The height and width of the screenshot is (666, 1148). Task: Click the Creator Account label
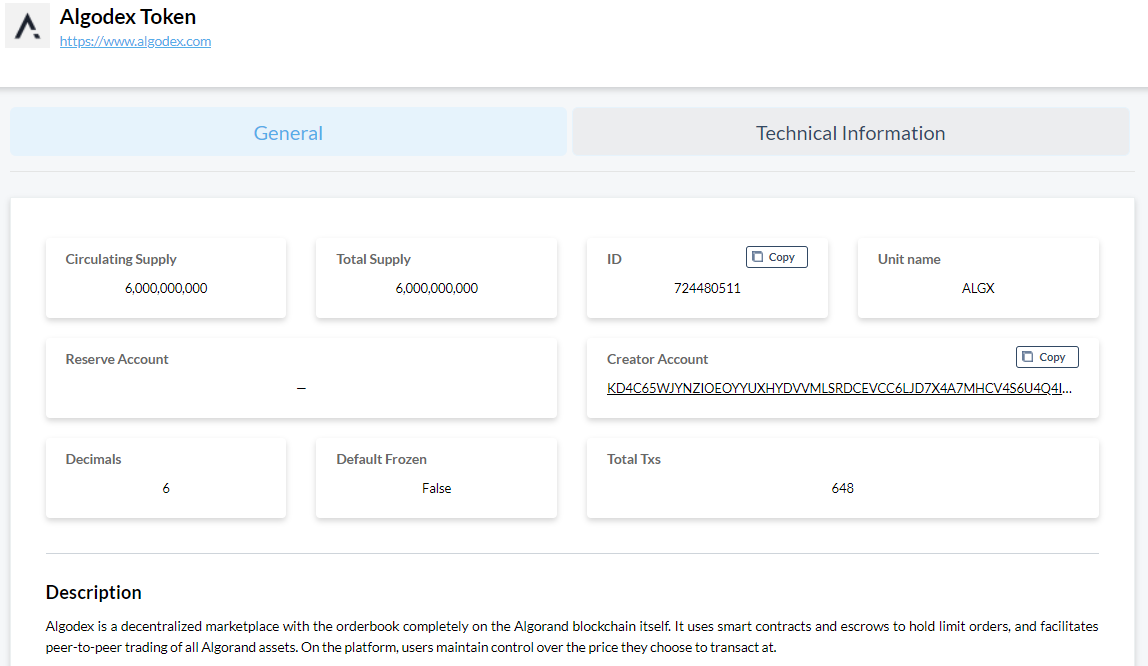657,359
